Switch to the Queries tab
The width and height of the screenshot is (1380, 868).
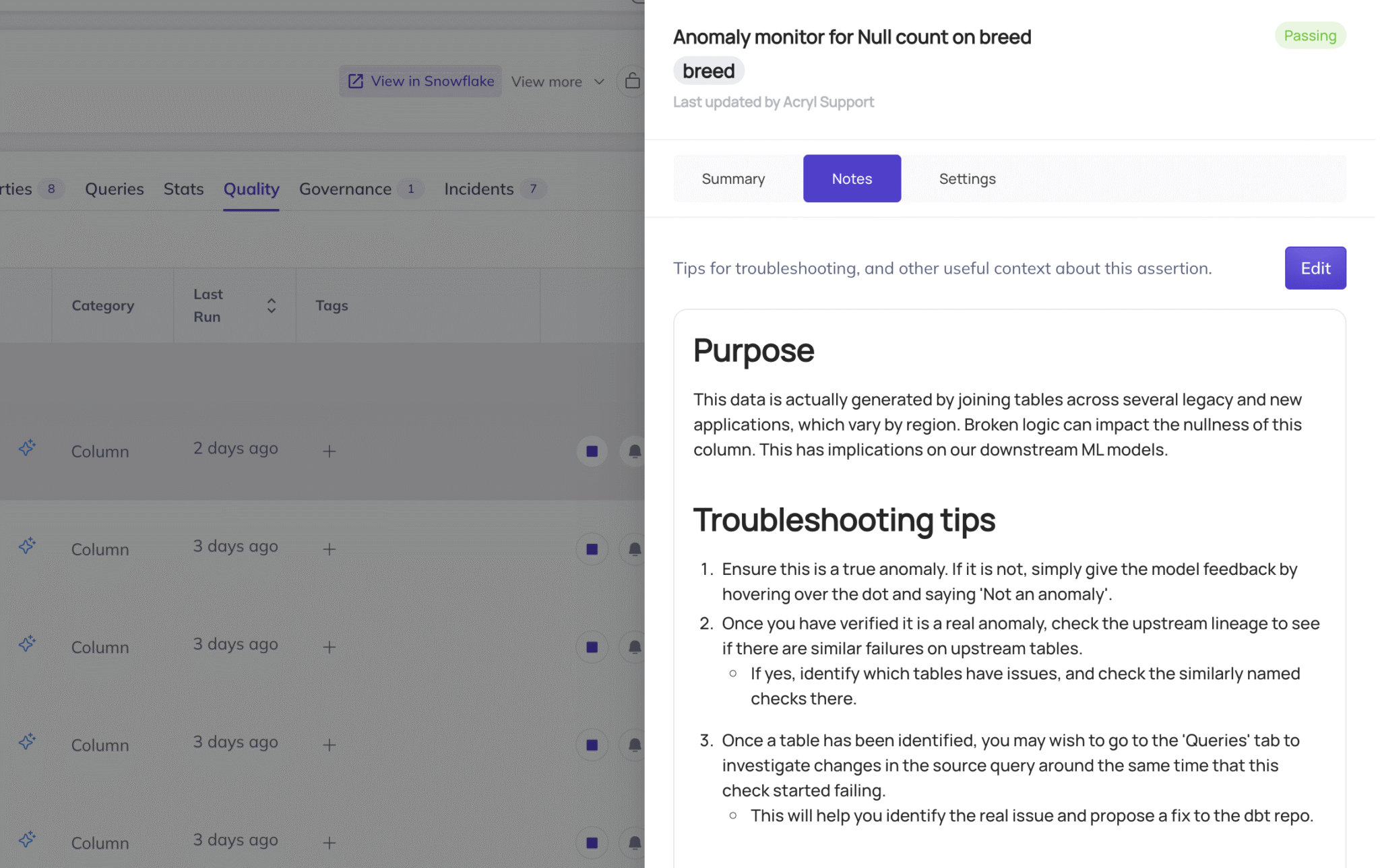[114, 189]
